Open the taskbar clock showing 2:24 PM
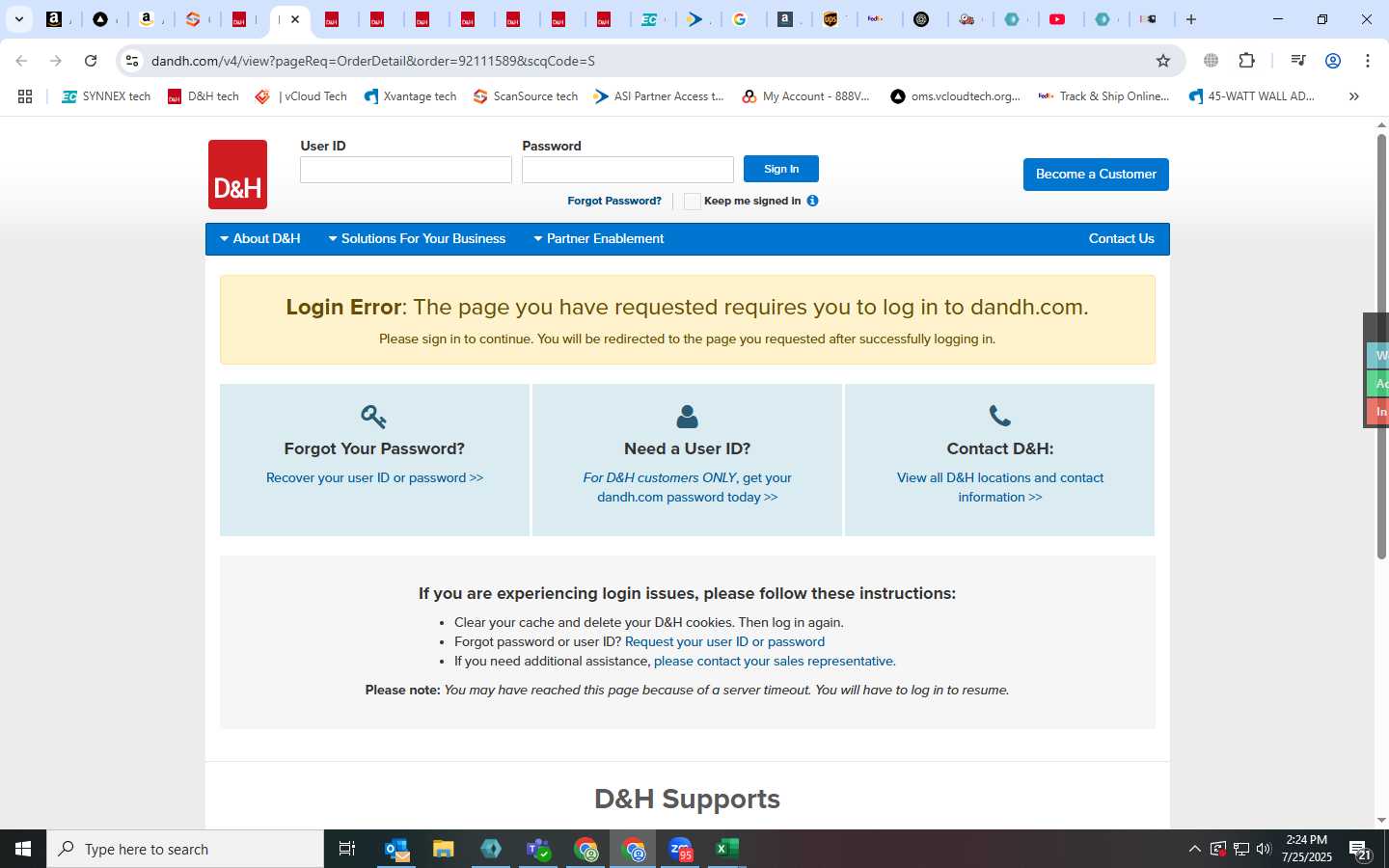This screenshot has height=868, width=1389. point(1306,849)
